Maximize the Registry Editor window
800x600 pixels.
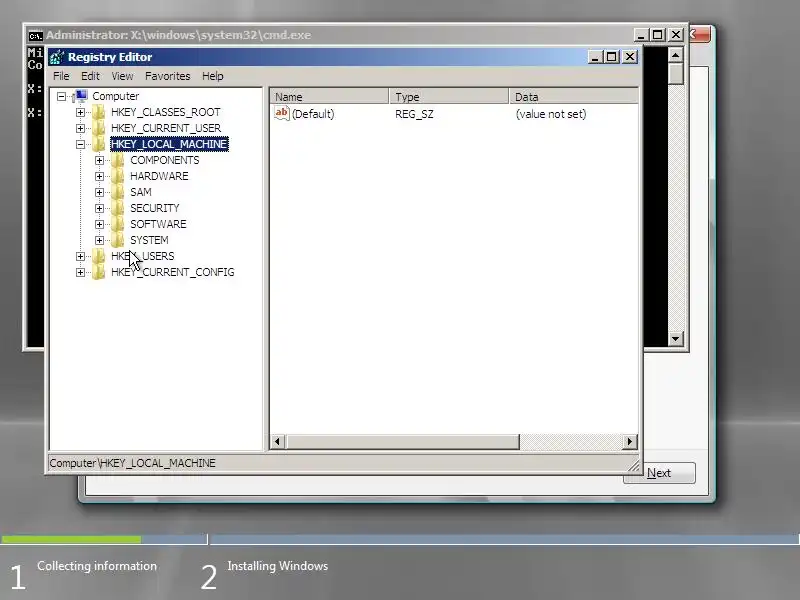[611, 57]
